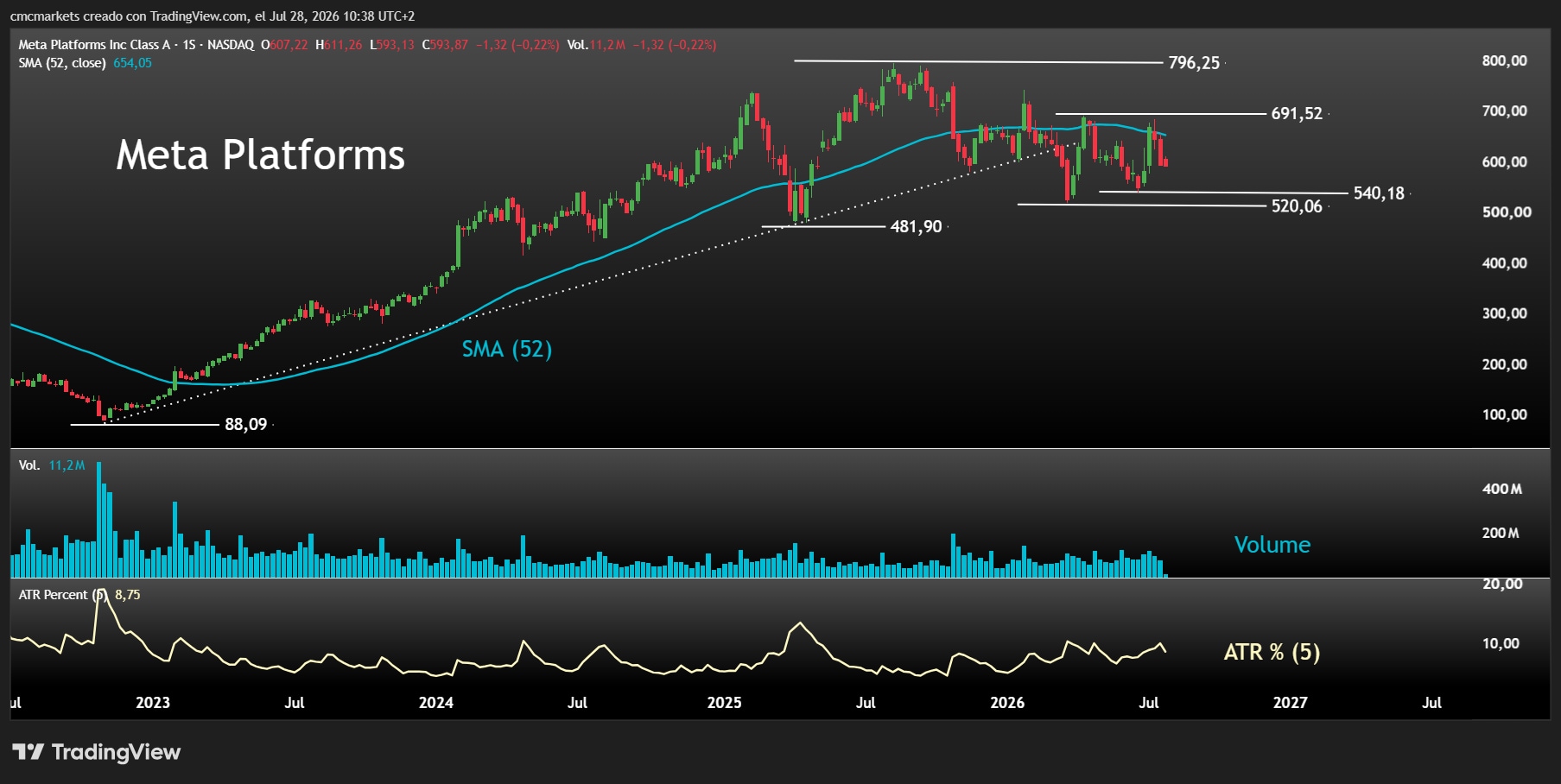
Task: Click the 481,90 level label
Action: click(916, 227)
